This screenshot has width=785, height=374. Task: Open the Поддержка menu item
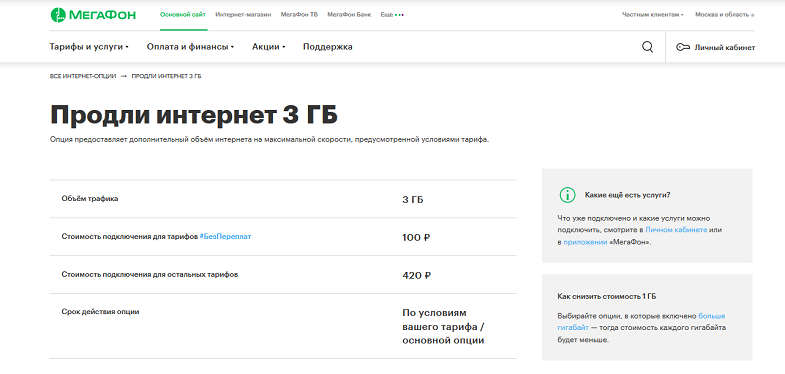coord(327,47)
